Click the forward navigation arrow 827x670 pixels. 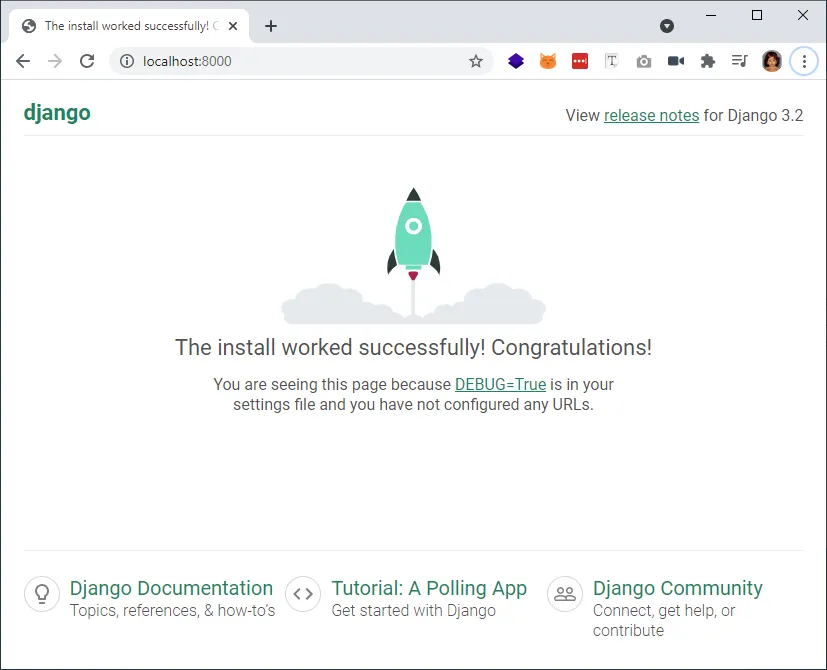(55, 61)
